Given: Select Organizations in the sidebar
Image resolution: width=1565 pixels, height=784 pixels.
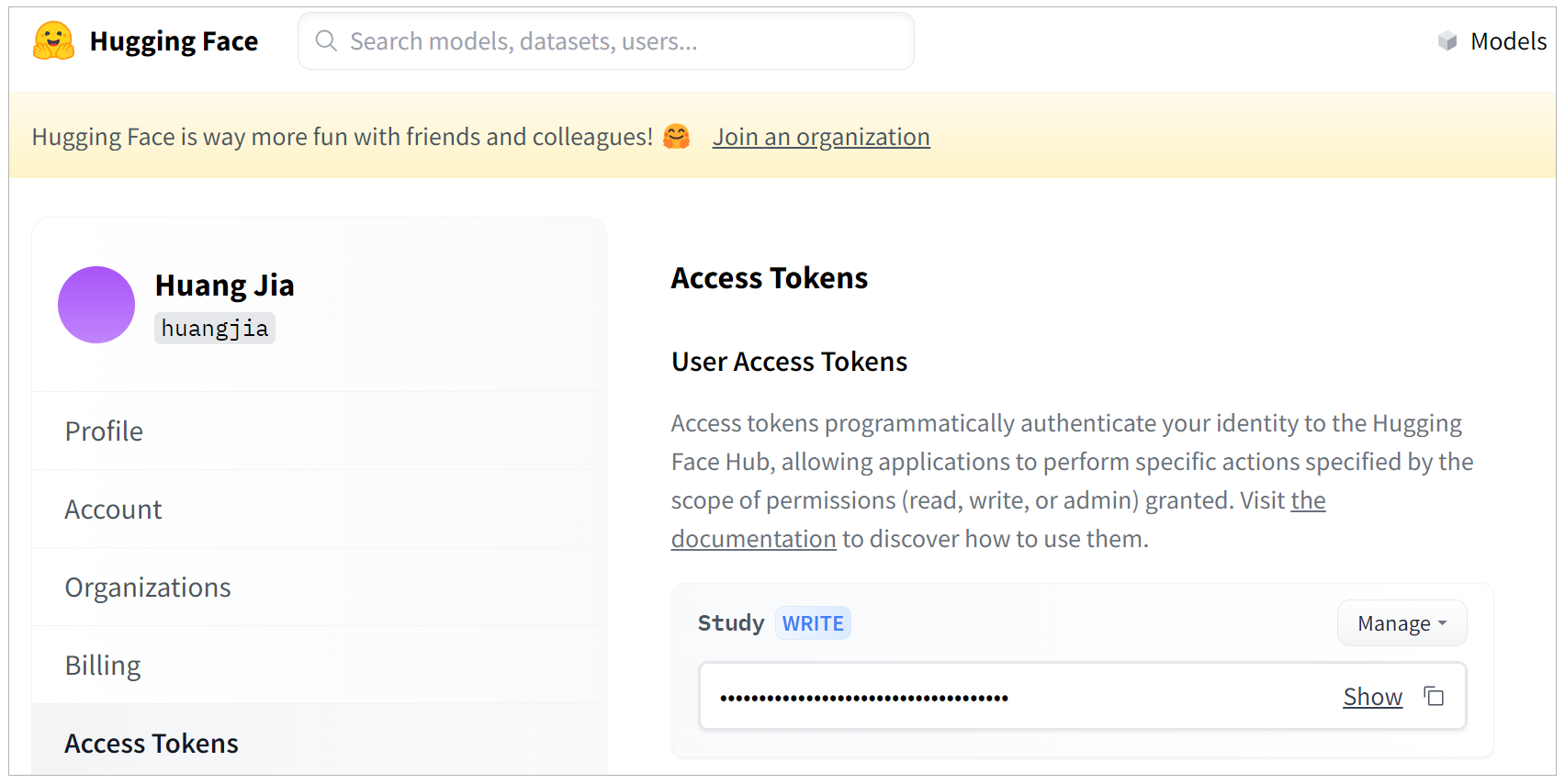Looking at the screenshot, I should [x=148, y=588].
